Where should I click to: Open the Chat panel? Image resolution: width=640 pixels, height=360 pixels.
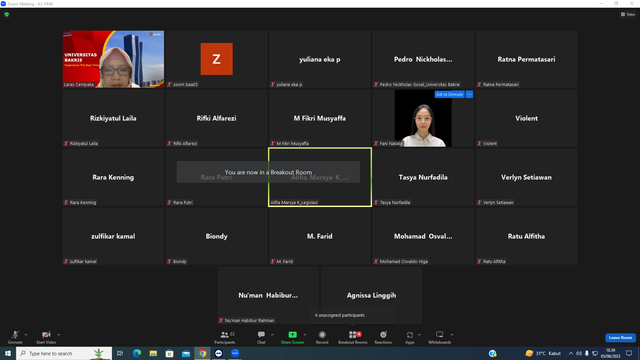tap(261, 338)
